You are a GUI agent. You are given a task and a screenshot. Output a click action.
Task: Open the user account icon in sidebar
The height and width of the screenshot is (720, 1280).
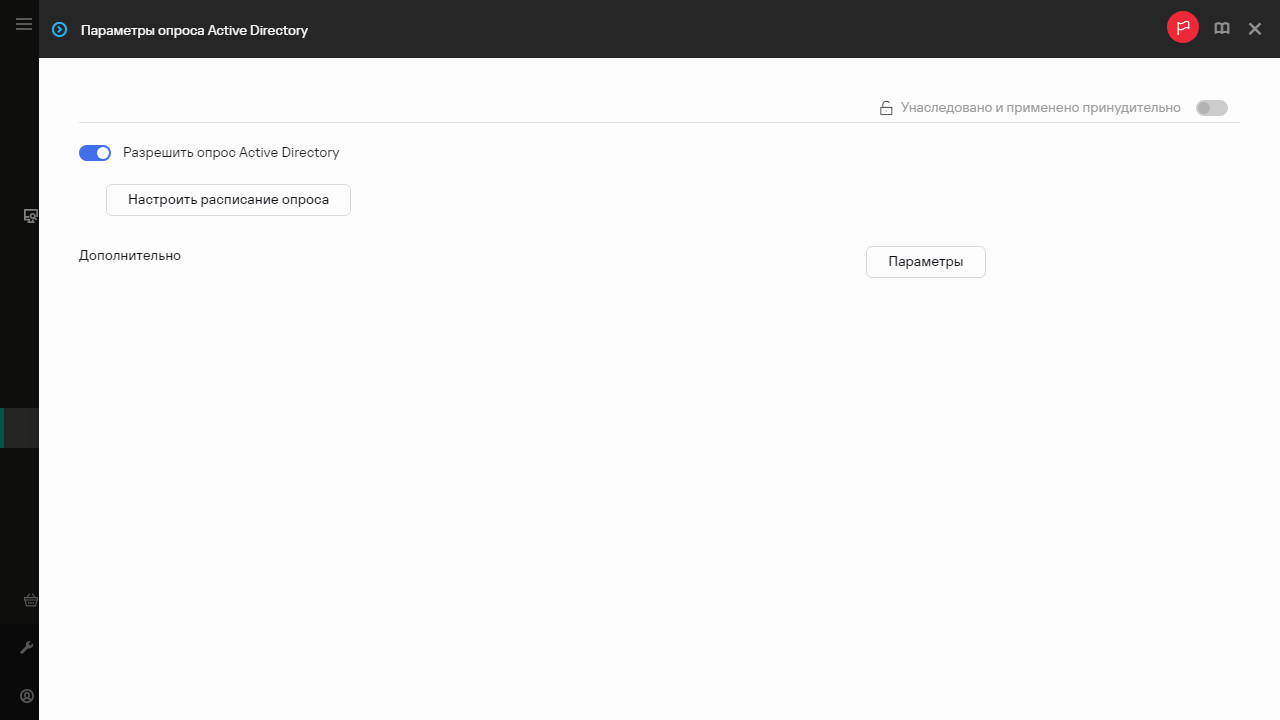[x=28, y=696]
